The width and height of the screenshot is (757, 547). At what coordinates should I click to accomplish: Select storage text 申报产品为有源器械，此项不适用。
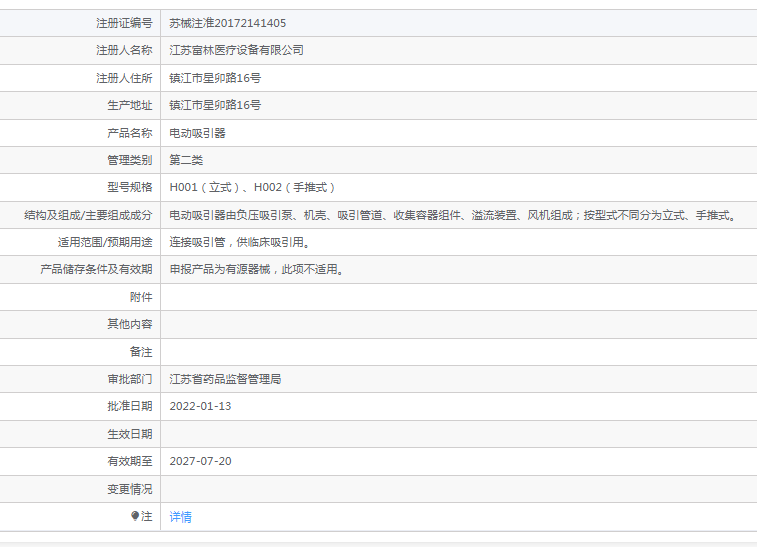tap(257, 269)
